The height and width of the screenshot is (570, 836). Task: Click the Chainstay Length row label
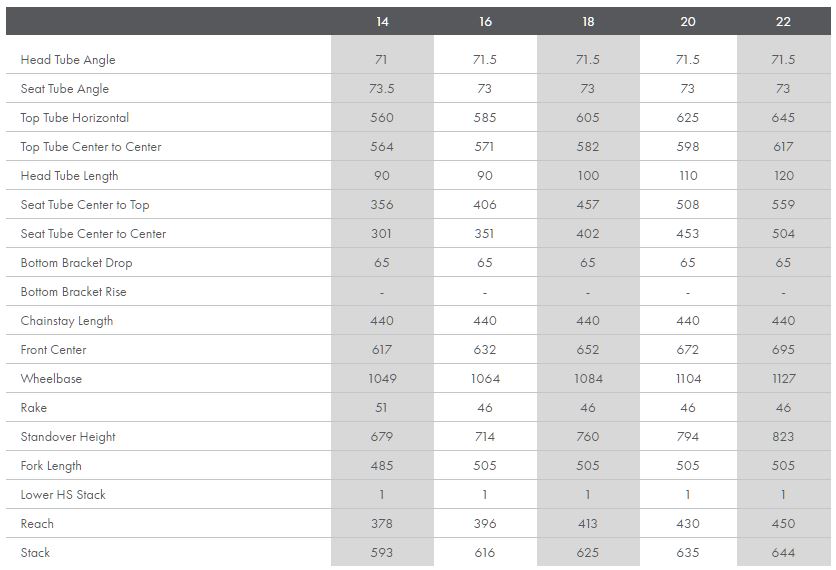pos(67,321)
